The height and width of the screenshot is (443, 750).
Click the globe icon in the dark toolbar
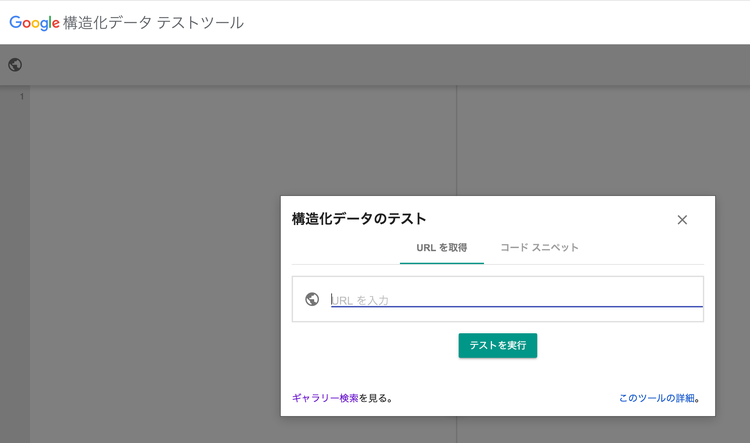[x=15, y=65]
